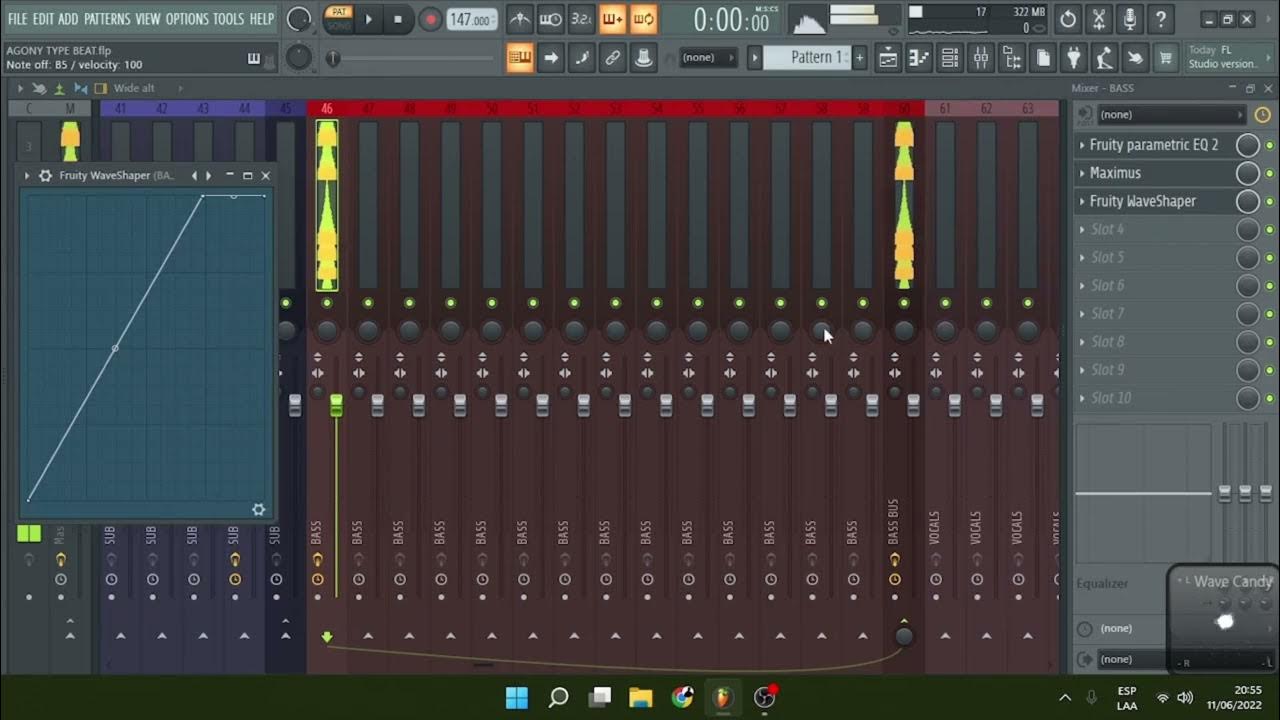Image resolution: width=1280 pixels, height=720 pixels.
Task: Start playback with the play button
Action: tap(368, 19)
